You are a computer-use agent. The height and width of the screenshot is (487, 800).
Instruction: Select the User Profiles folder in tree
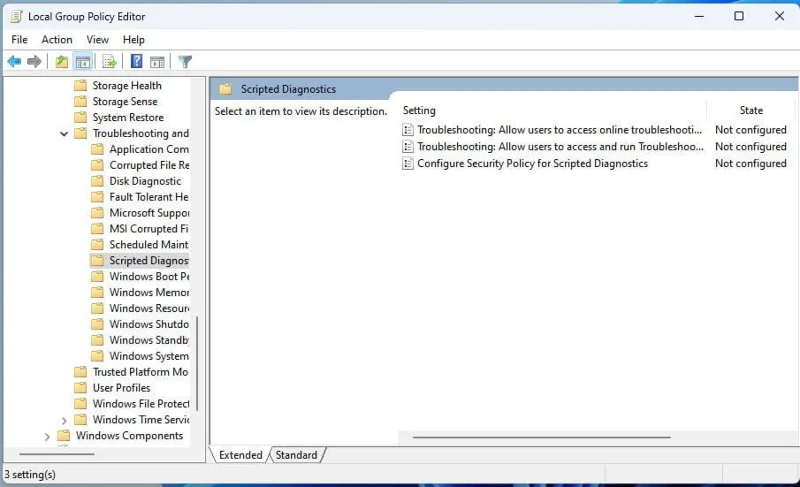click(121, 388)
